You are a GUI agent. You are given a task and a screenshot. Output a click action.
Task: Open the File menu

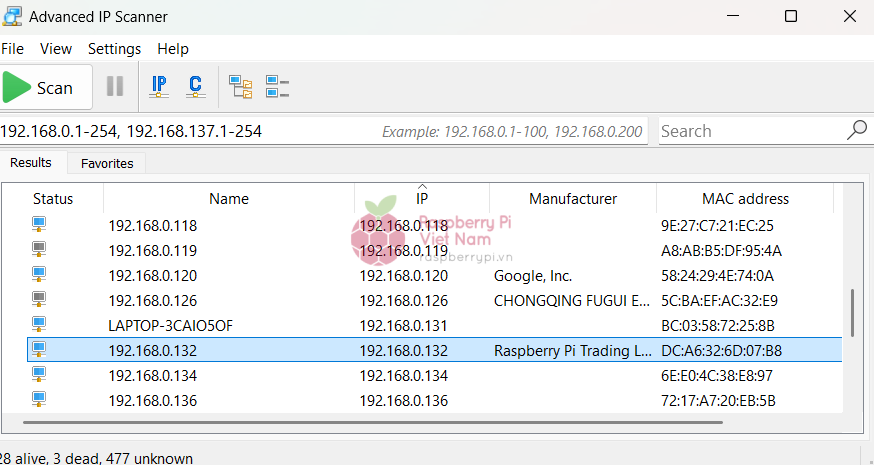[x=12, y=48]
